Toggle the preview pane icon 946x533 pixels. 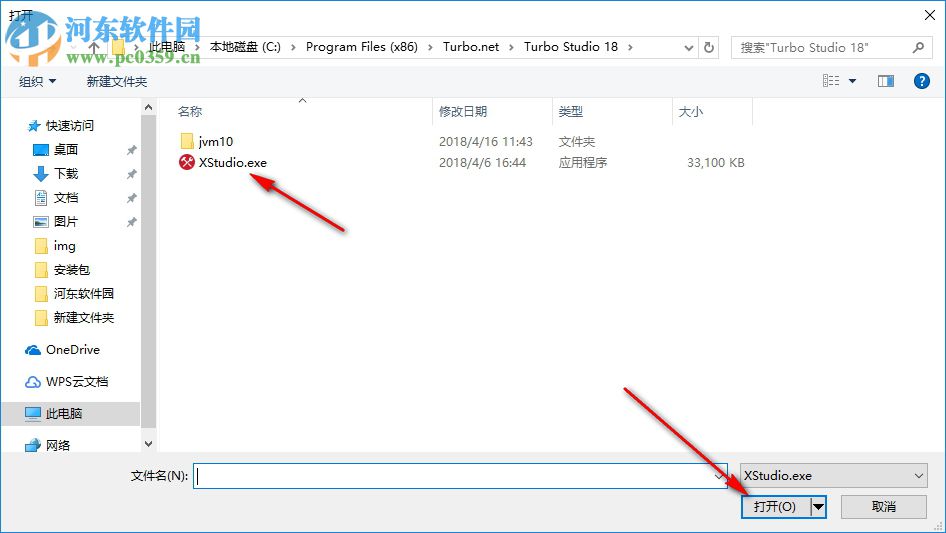pyautogui.click(x=886, y=81)
